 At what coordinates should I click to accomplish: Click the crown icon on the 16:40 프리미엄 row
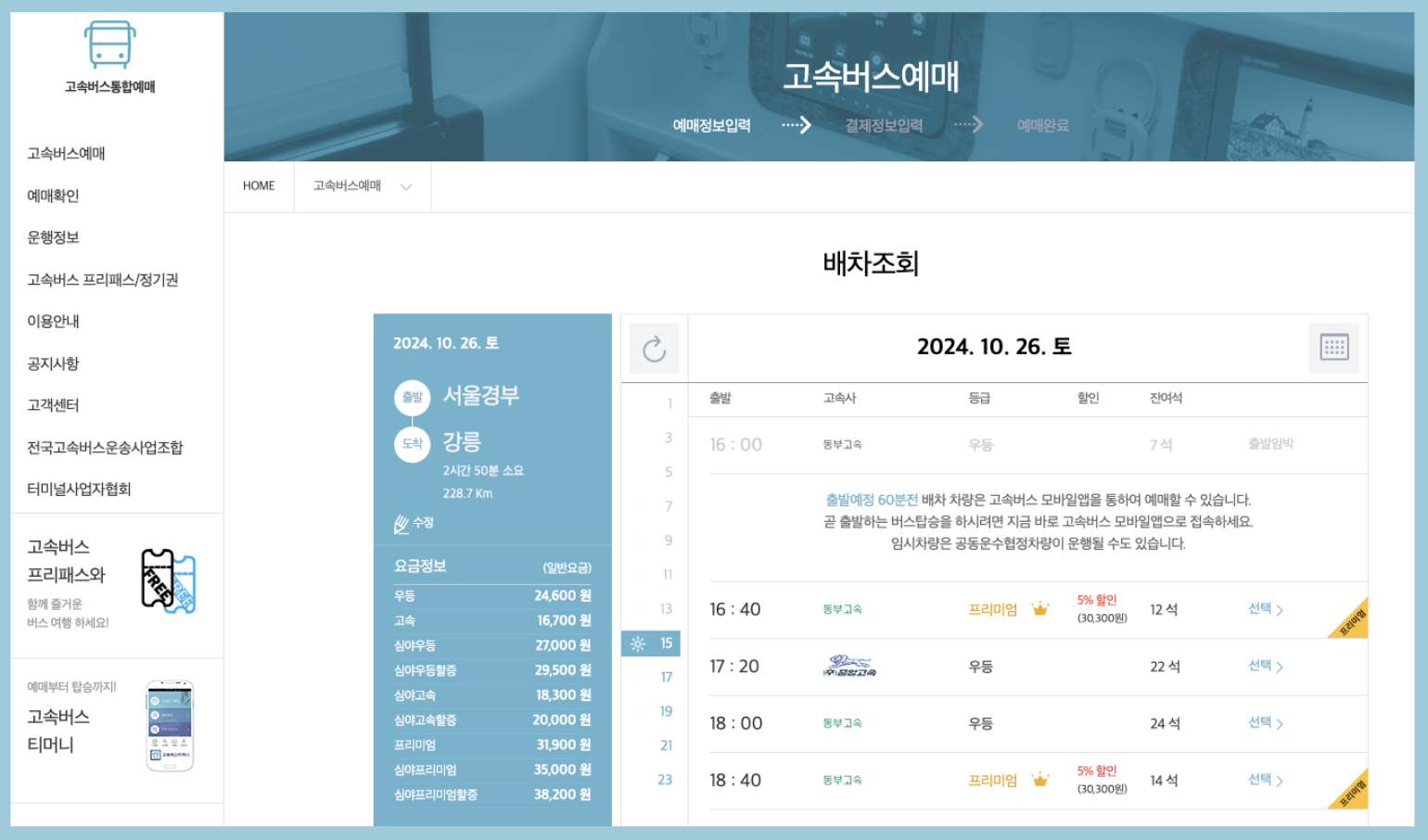click(1042, 610)
